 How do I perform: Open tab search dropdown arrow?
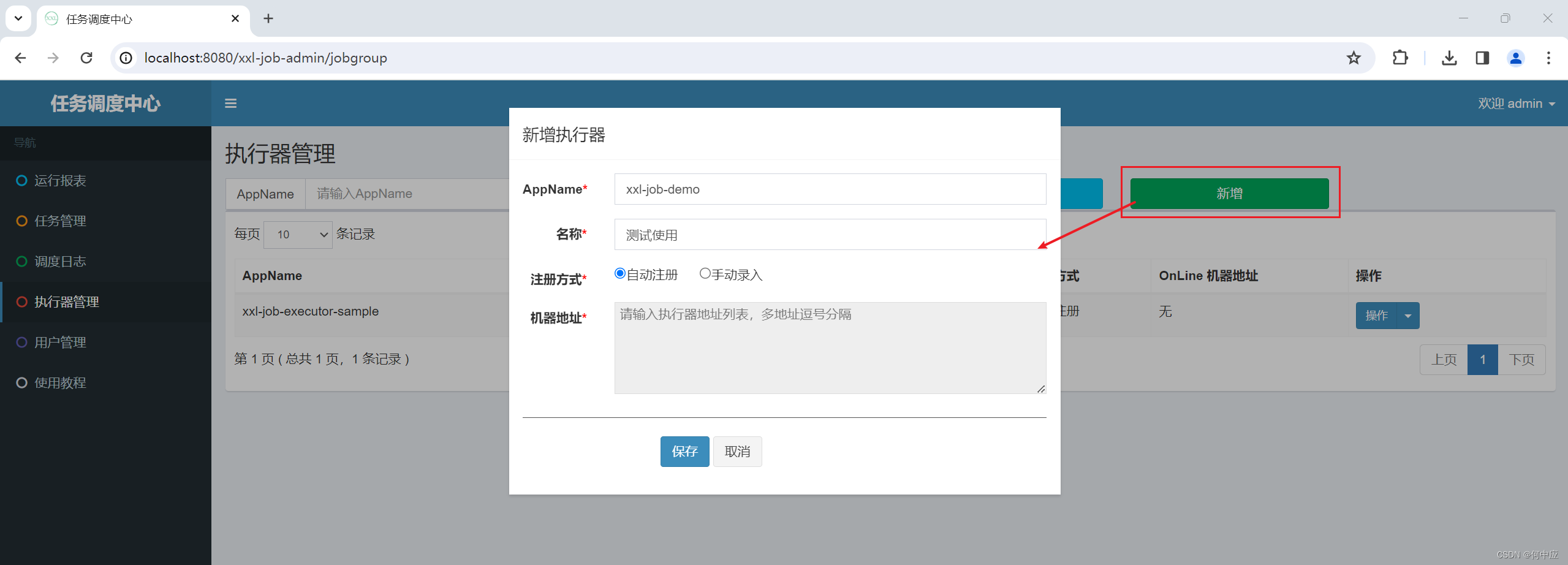coord(18,18)
